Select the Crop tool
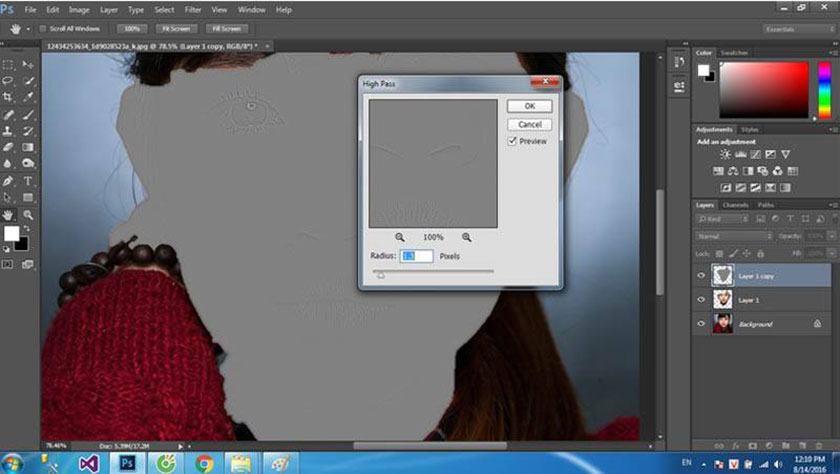Screen dimensions: 840x474 click(x=8, y=97)
